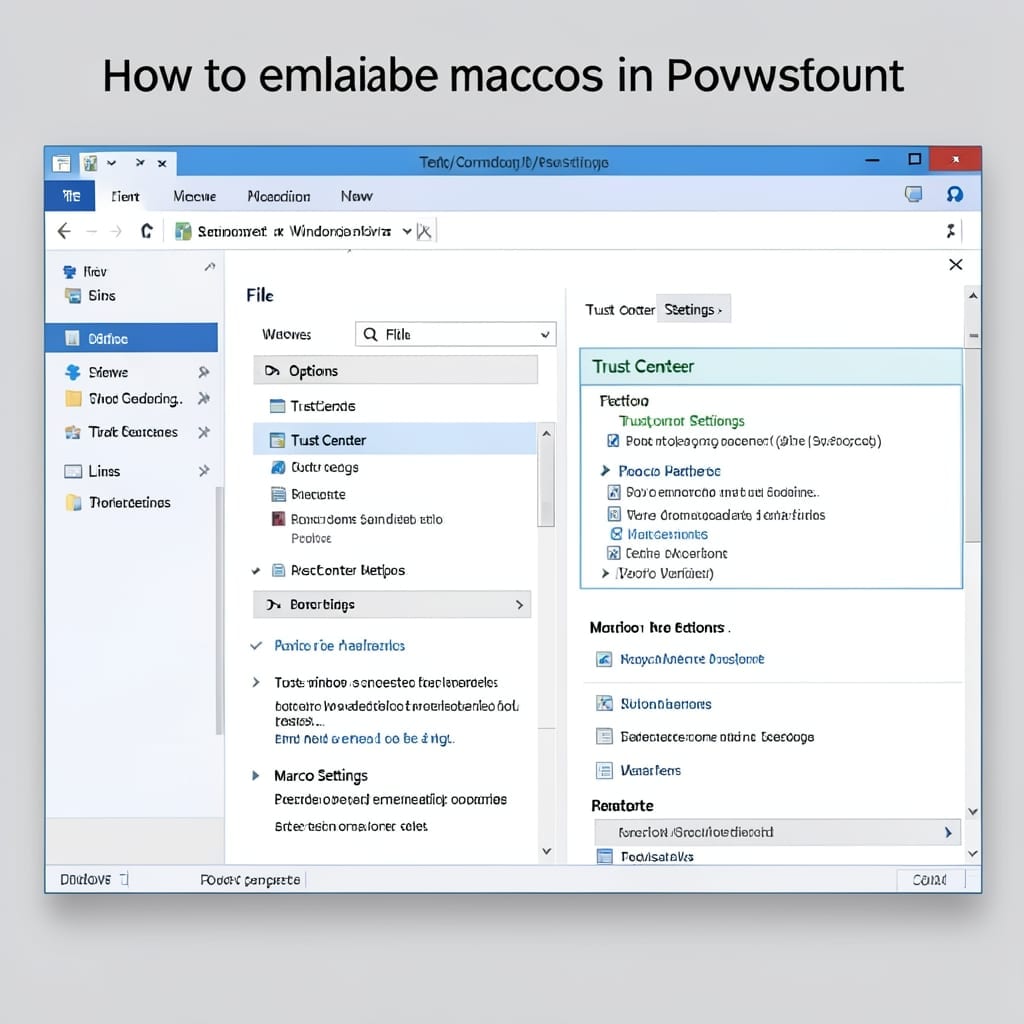This screenshot has width=1024, height=1024.
Task: Open the File ribbon tab
Action: point(71,196)
